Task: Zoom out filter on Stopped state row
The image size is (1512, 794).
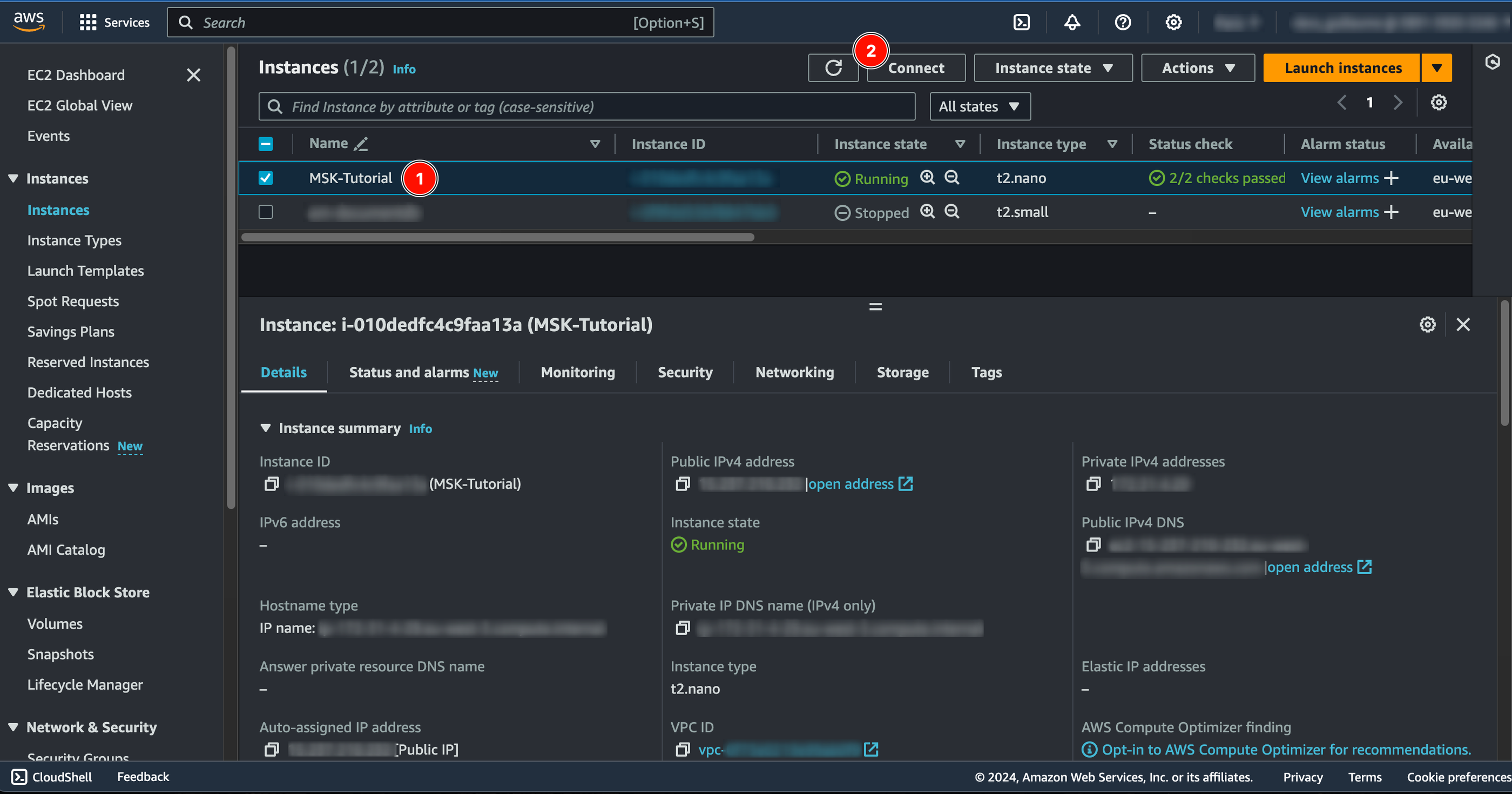Action: point(952,211)
